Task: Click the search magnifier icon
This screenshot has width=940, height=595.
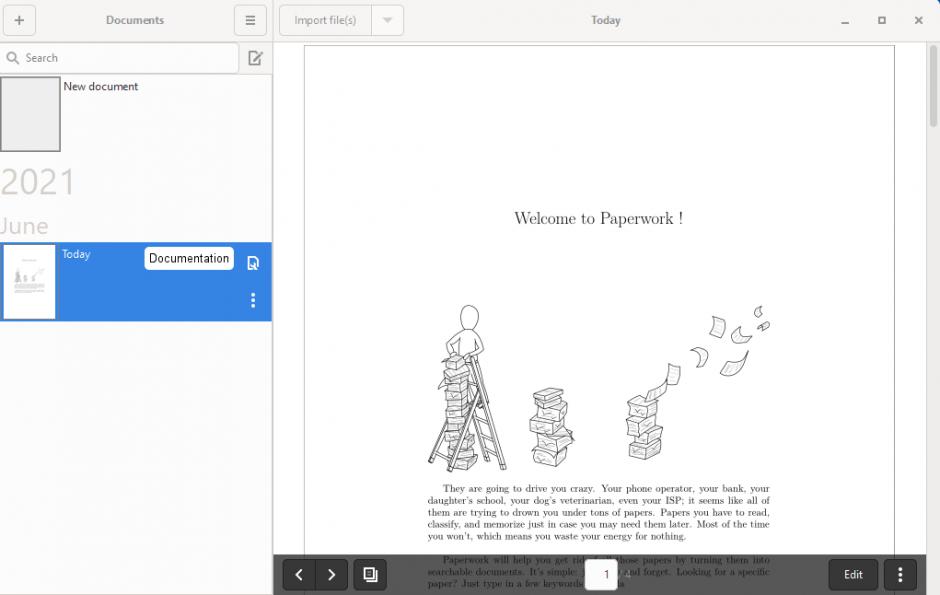Action: [x=13, y=58]
